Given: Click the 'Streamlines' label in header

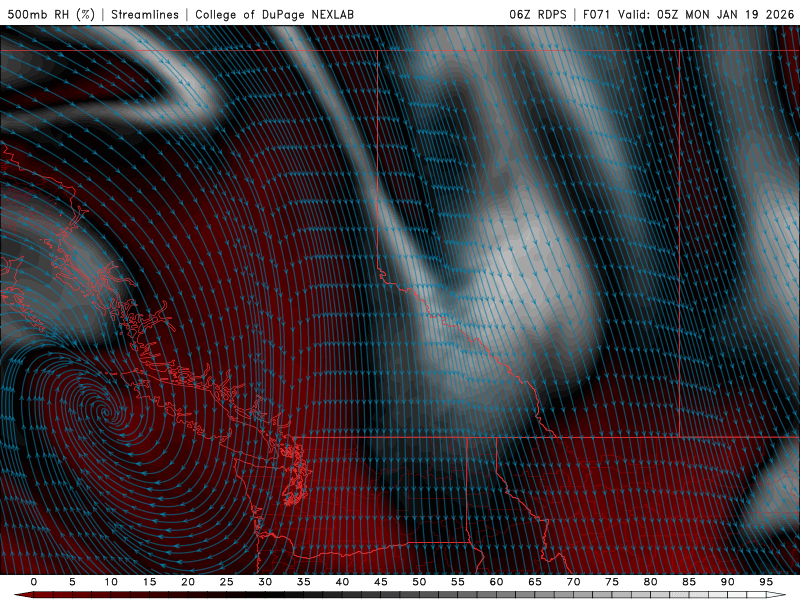Looking at the screenshot, I should (145, 14).
